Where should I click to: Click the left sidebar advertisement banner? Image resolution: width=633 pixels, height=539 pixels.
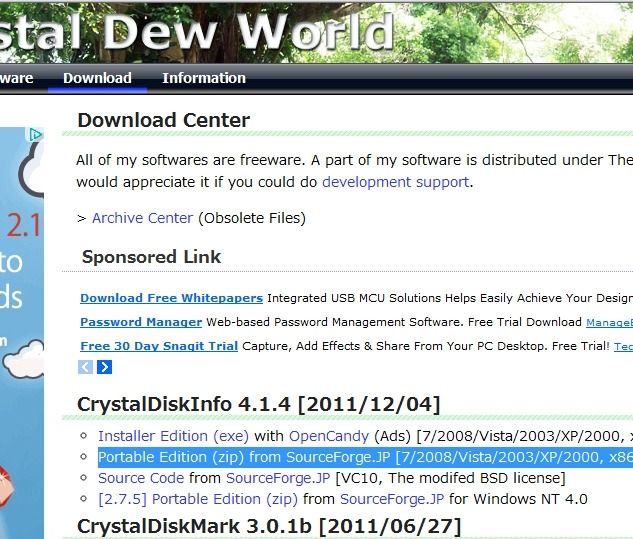pyautogui.click(x=22, y=333)
